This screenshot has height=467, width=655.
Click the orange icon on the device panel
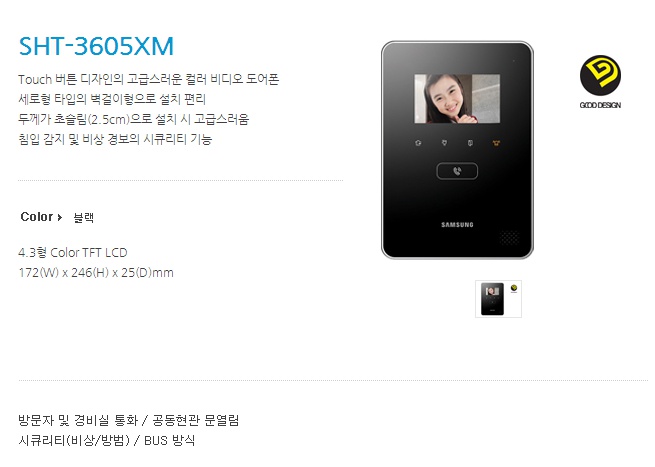(x=496, y=143)
